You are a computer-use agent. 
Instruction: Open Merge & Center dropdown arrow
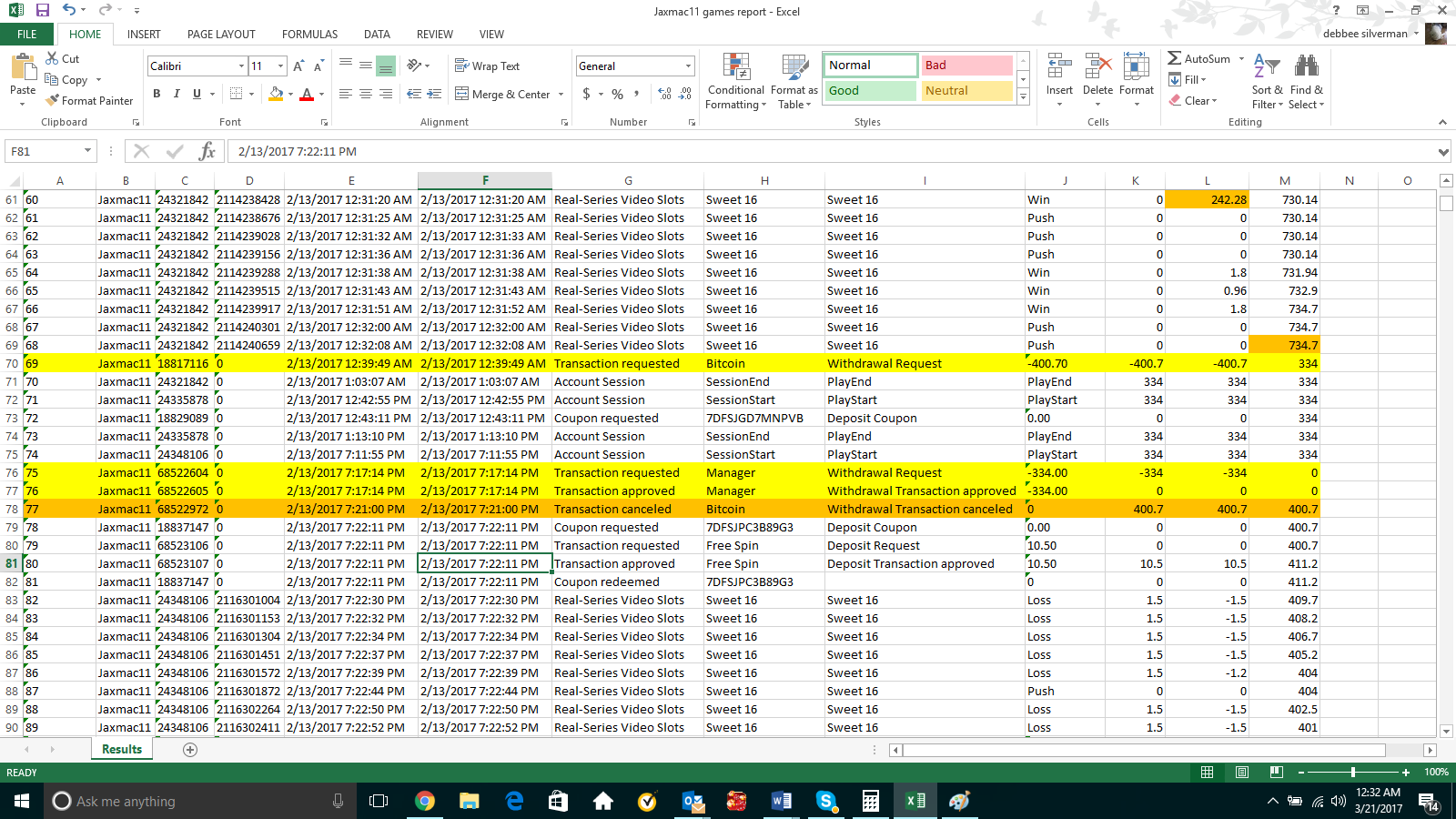(561, 94)
